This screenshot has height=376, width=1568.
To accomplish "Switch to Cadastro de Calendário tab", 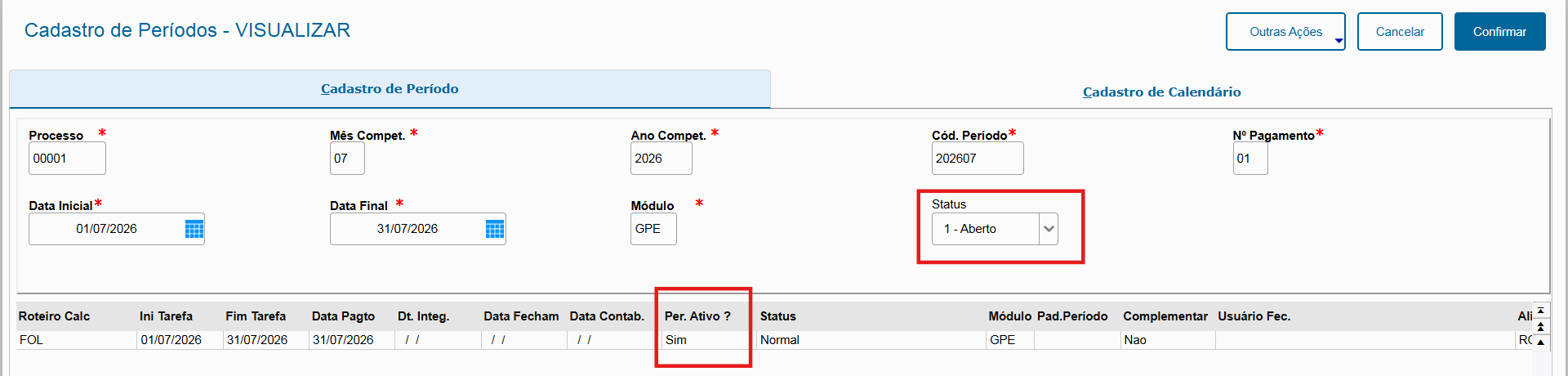I will point(1161,92).
